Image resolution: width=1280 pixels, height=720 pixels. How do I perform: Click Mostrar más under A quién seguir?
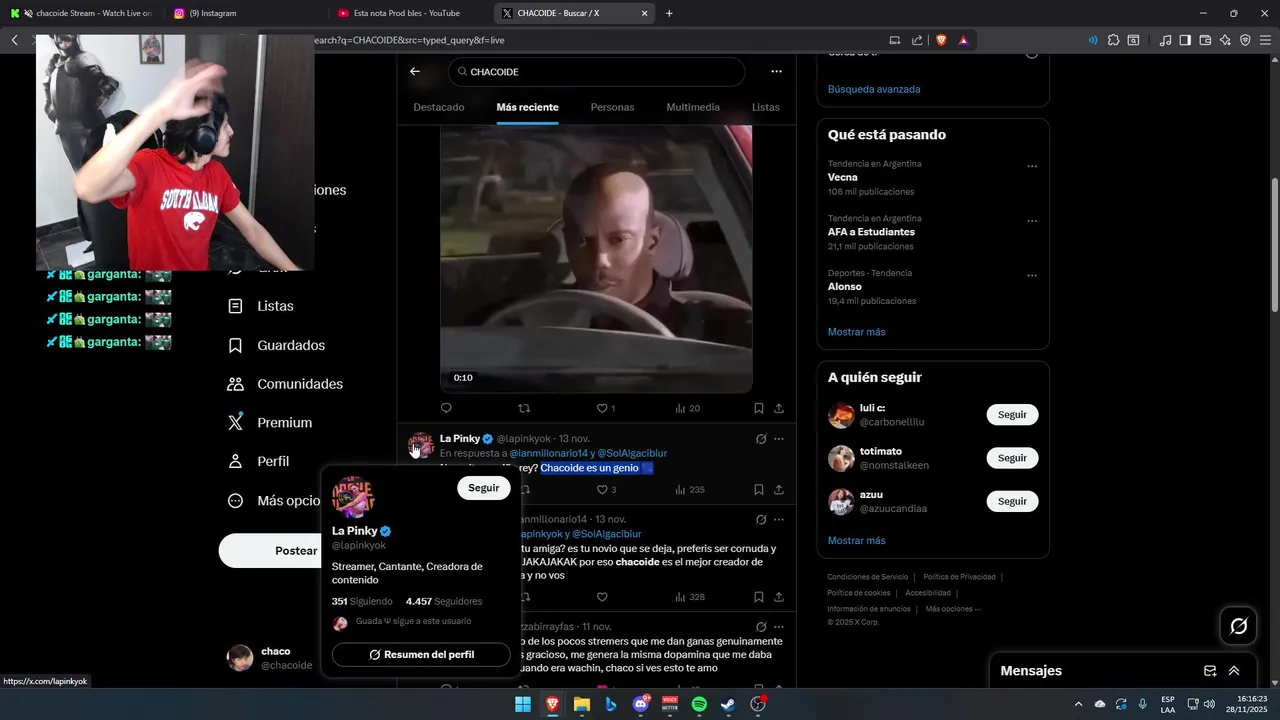click(x=856, y=541)
